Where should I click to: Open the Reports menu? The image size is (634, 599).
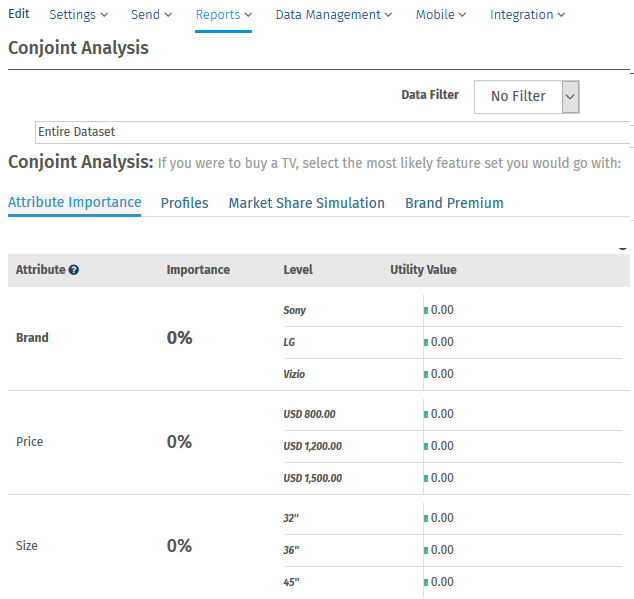click(x=223, y=15)
